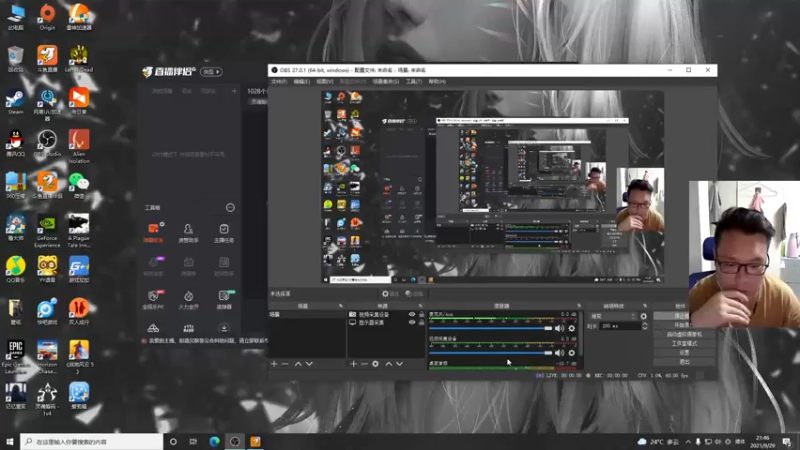Pop out the sources dock
800x450 pixels.
[420, 306]
